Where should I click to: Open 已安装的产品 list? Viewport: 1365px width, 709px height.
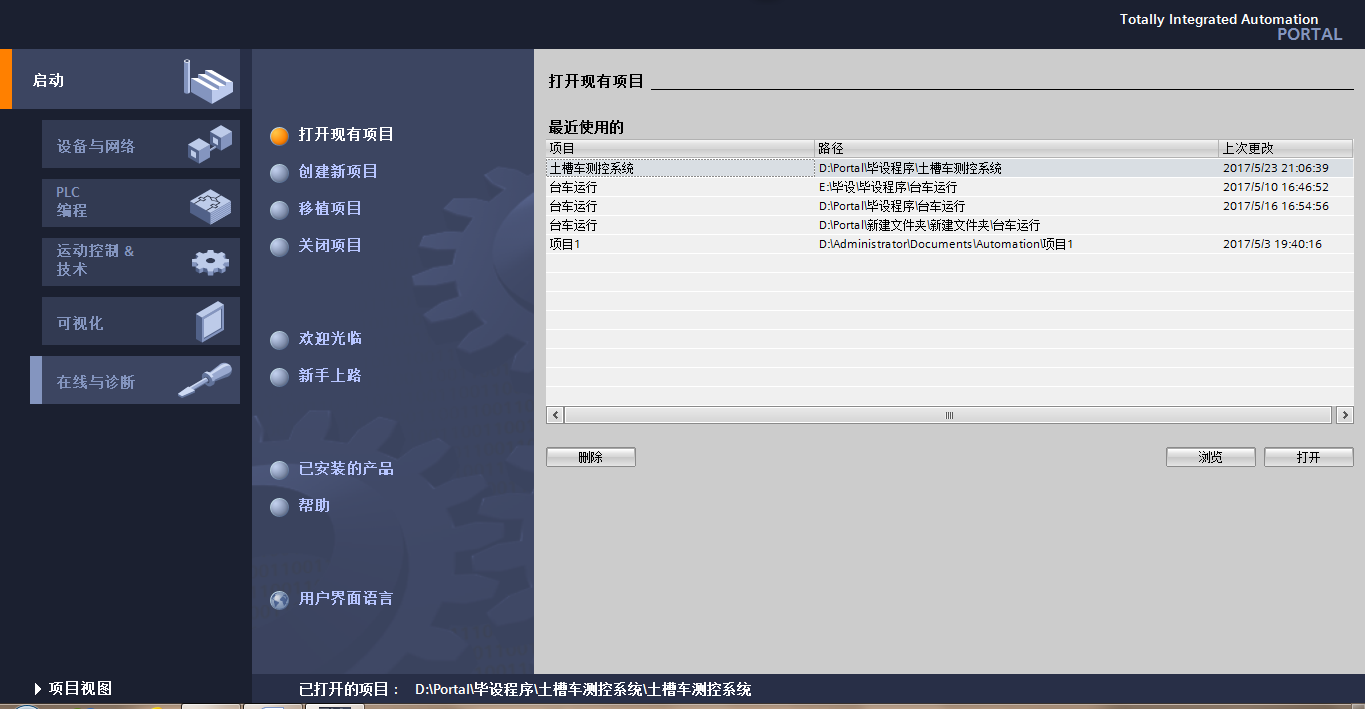point(346,468)
